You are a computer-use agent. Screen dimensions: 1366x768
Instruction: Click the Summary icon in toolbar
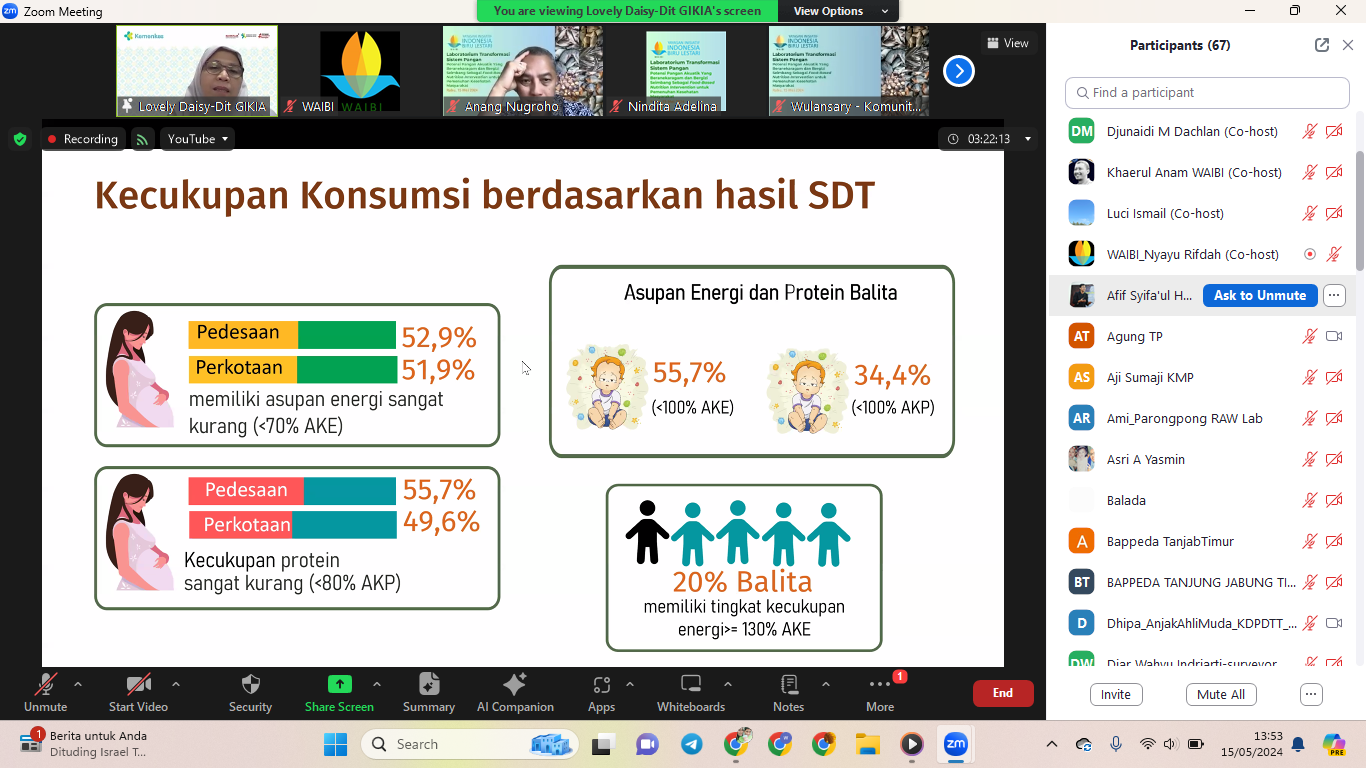[429, 686]
